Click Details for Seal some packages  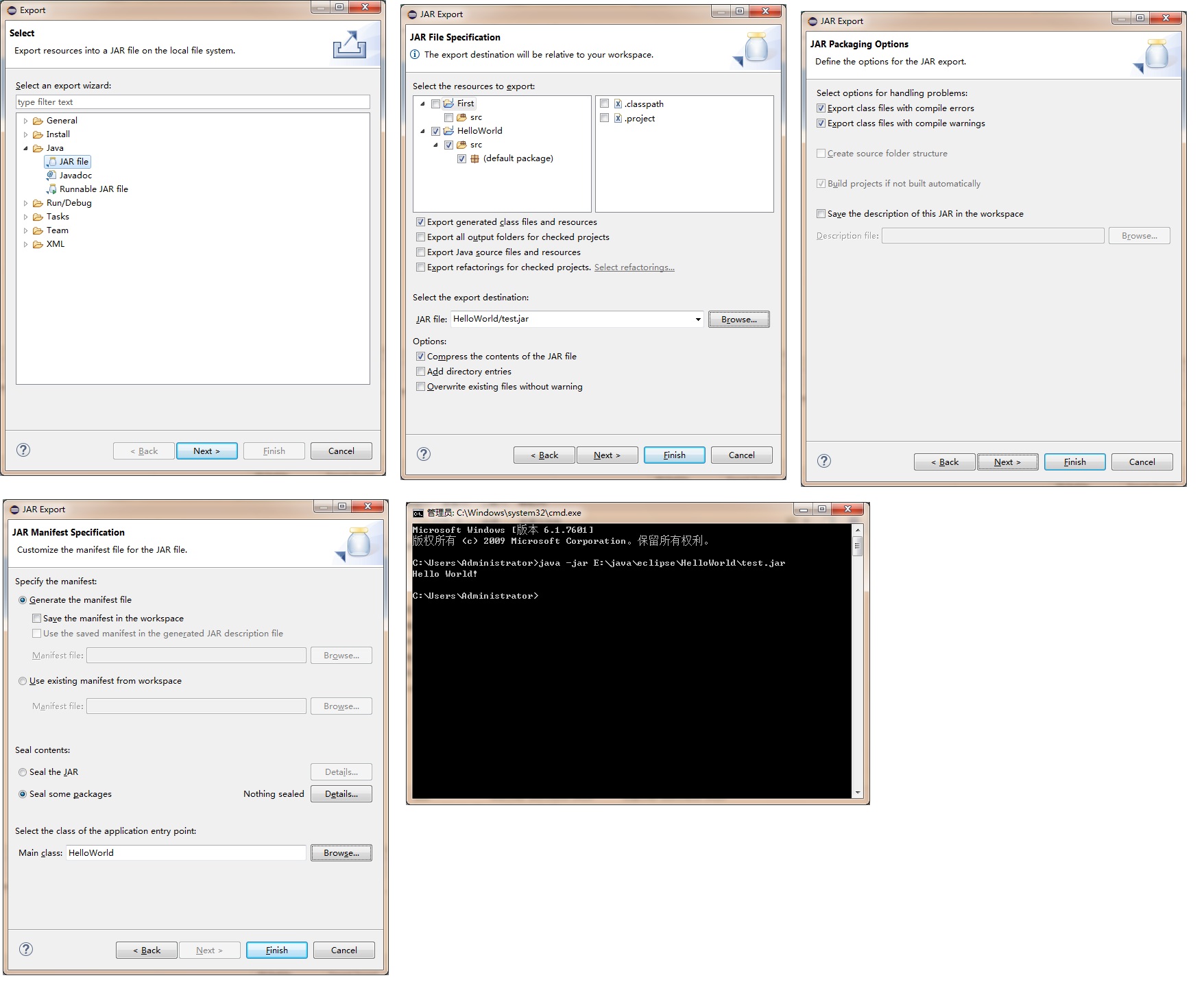[x=341, y=794]
